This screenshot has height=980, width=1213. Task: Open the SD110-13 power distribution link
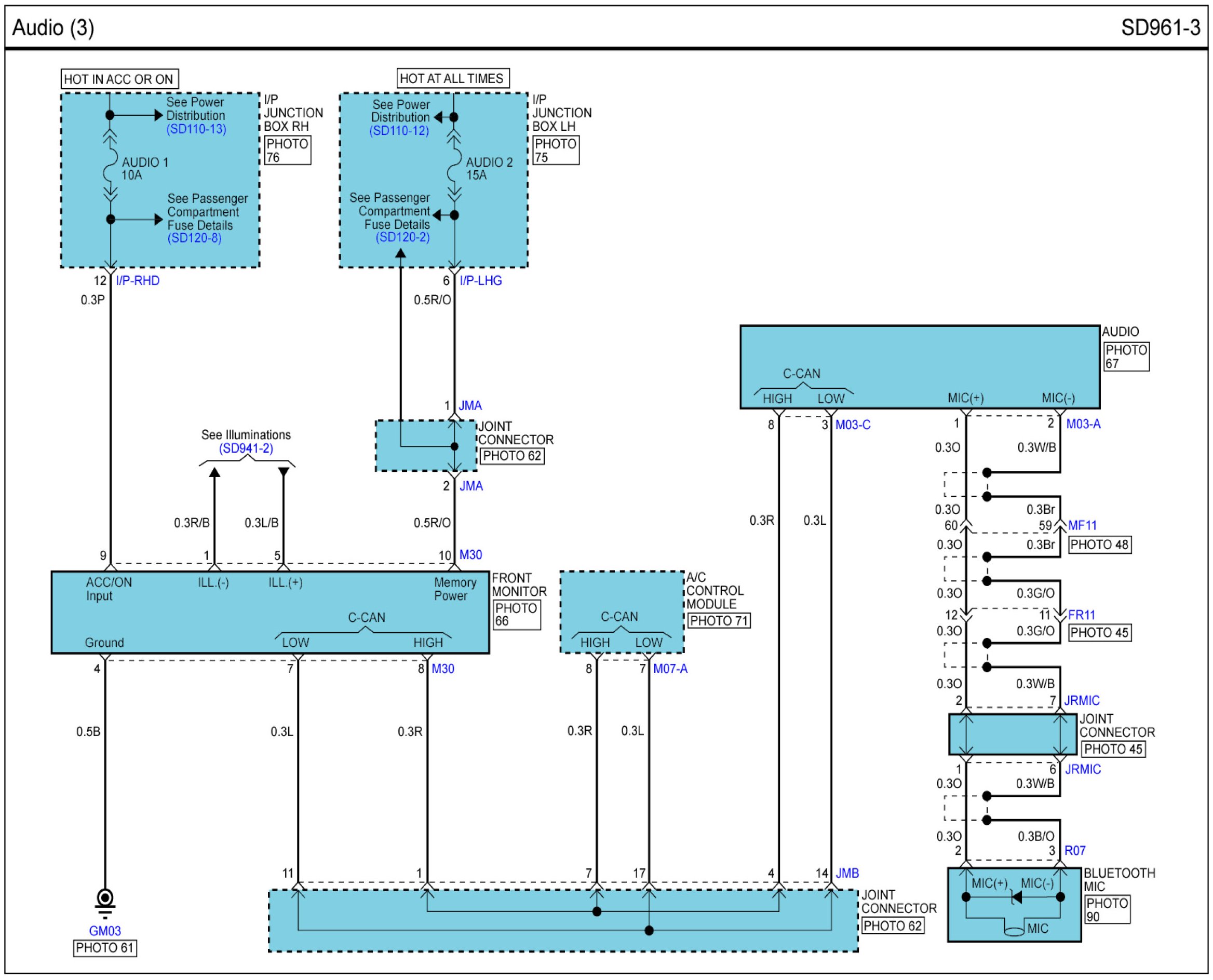click(x=196, y=129)
